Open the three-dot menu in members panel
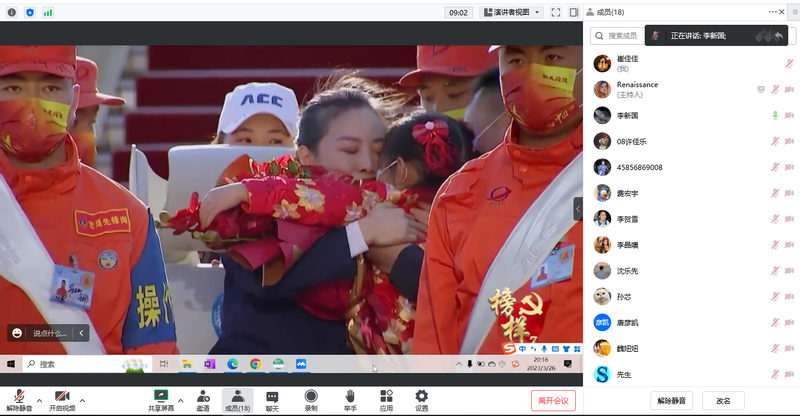 tap(774, 12)
